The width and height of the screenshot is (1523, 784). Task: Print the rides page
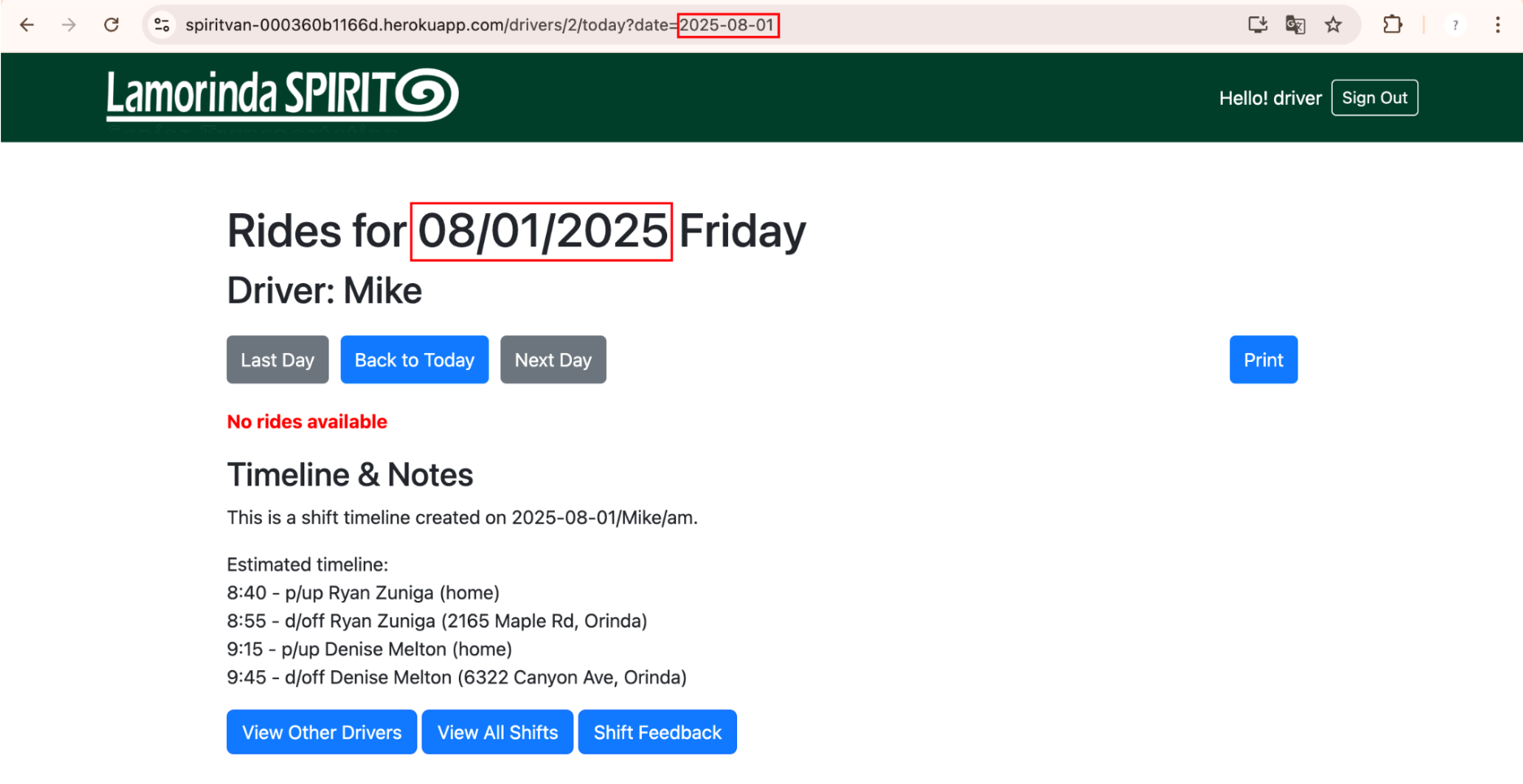click(1263, 359)
